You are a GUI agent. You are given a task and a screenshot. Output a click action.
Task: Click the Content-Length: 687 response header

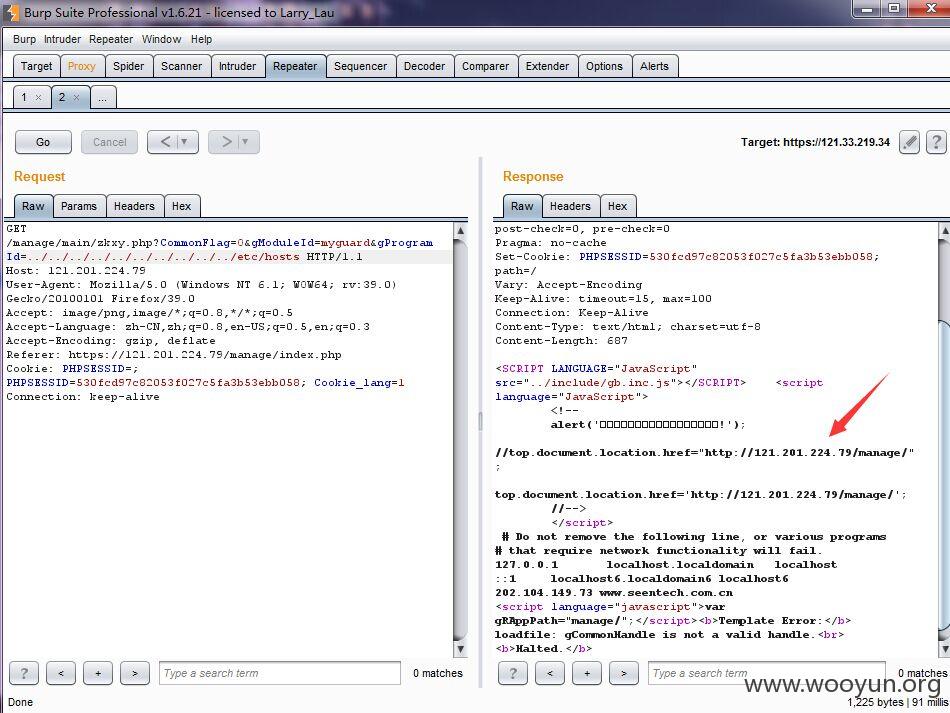click(562, 340)
